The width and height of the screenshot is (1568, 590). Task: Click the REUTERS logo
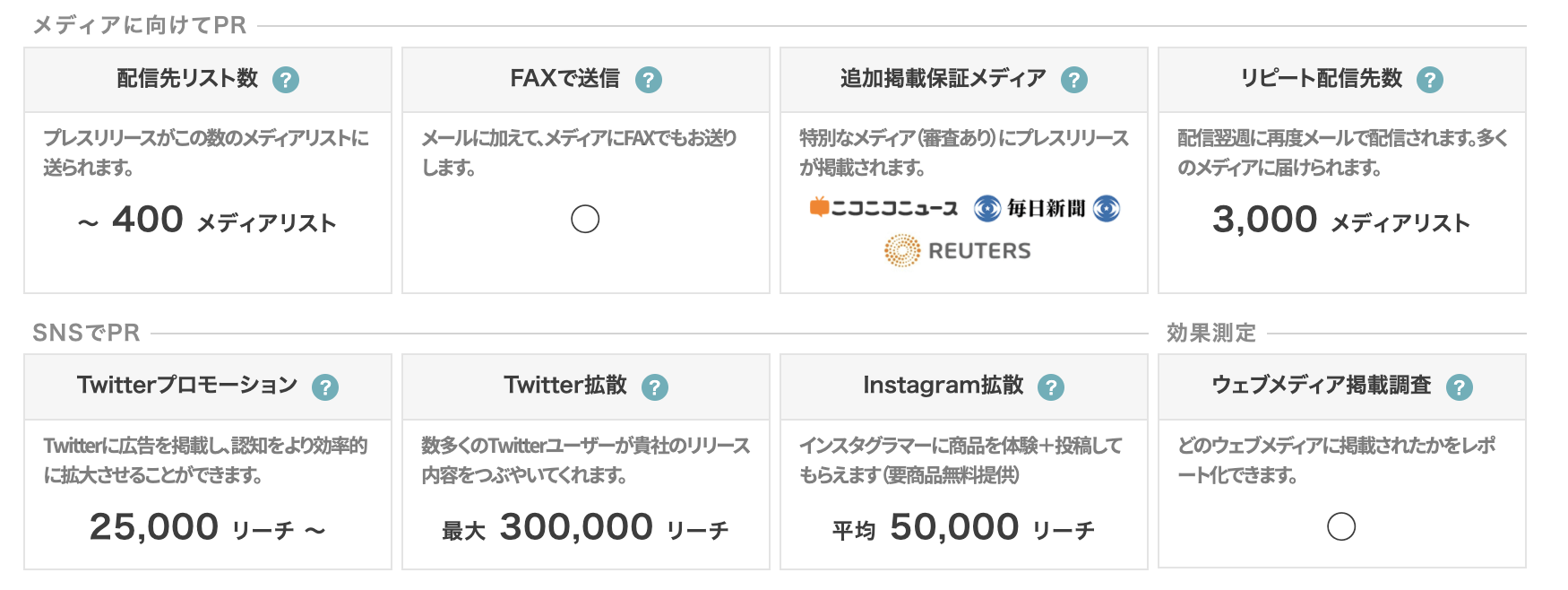point(958,251)
